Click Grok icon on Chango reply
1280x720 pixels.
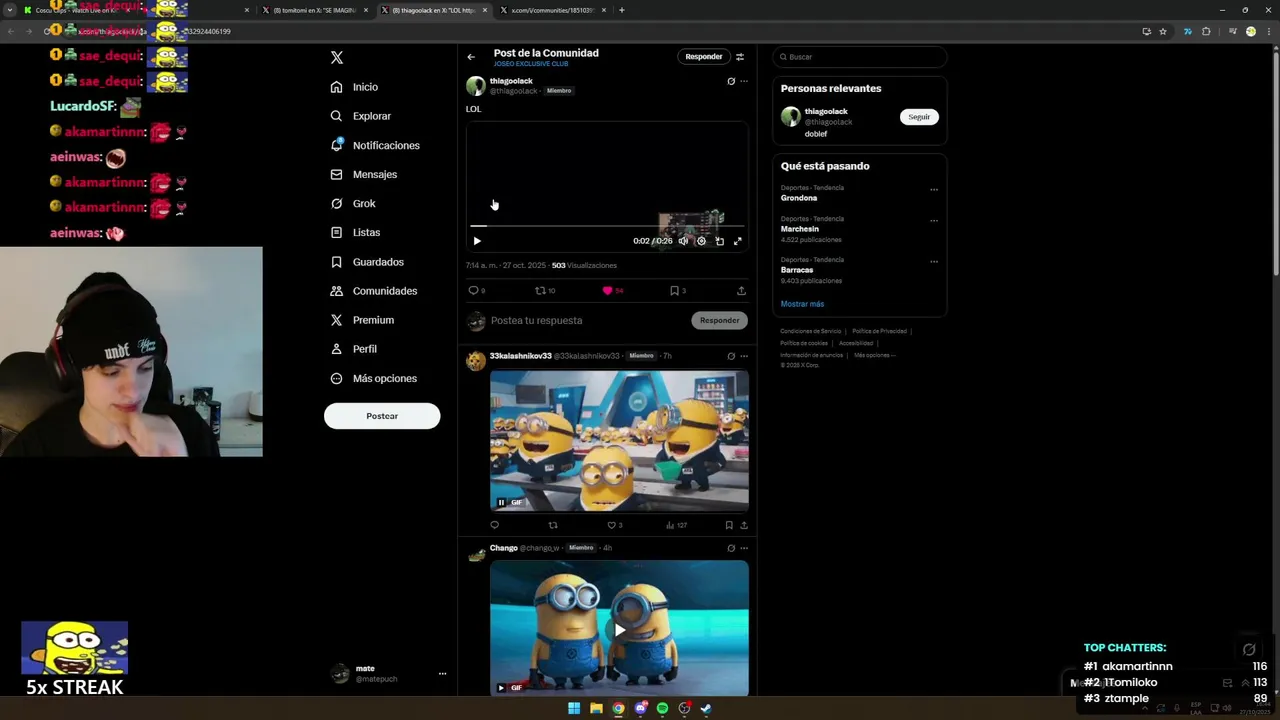731,548
